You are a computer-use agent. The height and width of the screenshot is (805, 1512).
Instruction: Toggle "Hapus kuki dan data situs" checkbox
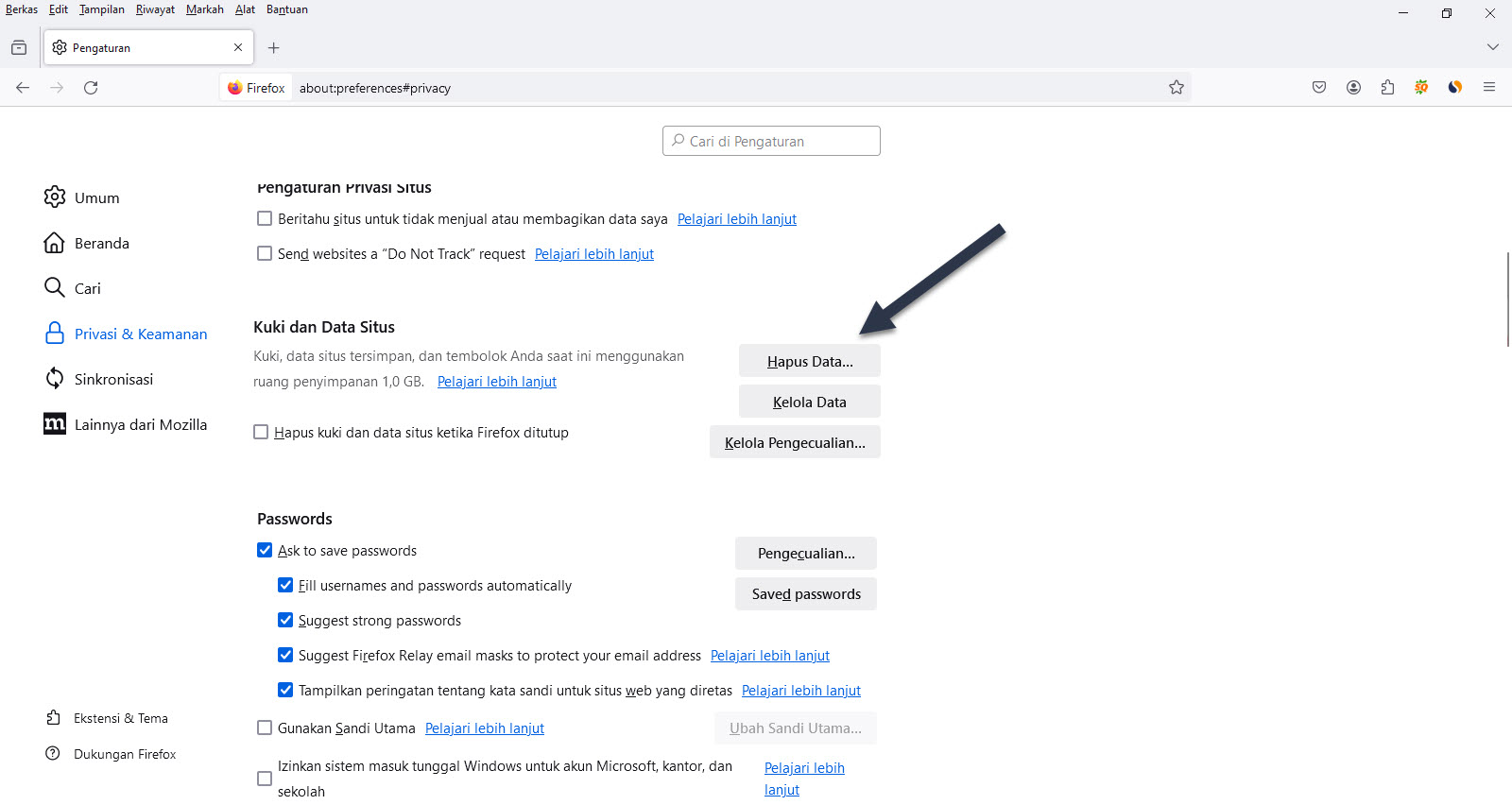[x=261, y=433]
